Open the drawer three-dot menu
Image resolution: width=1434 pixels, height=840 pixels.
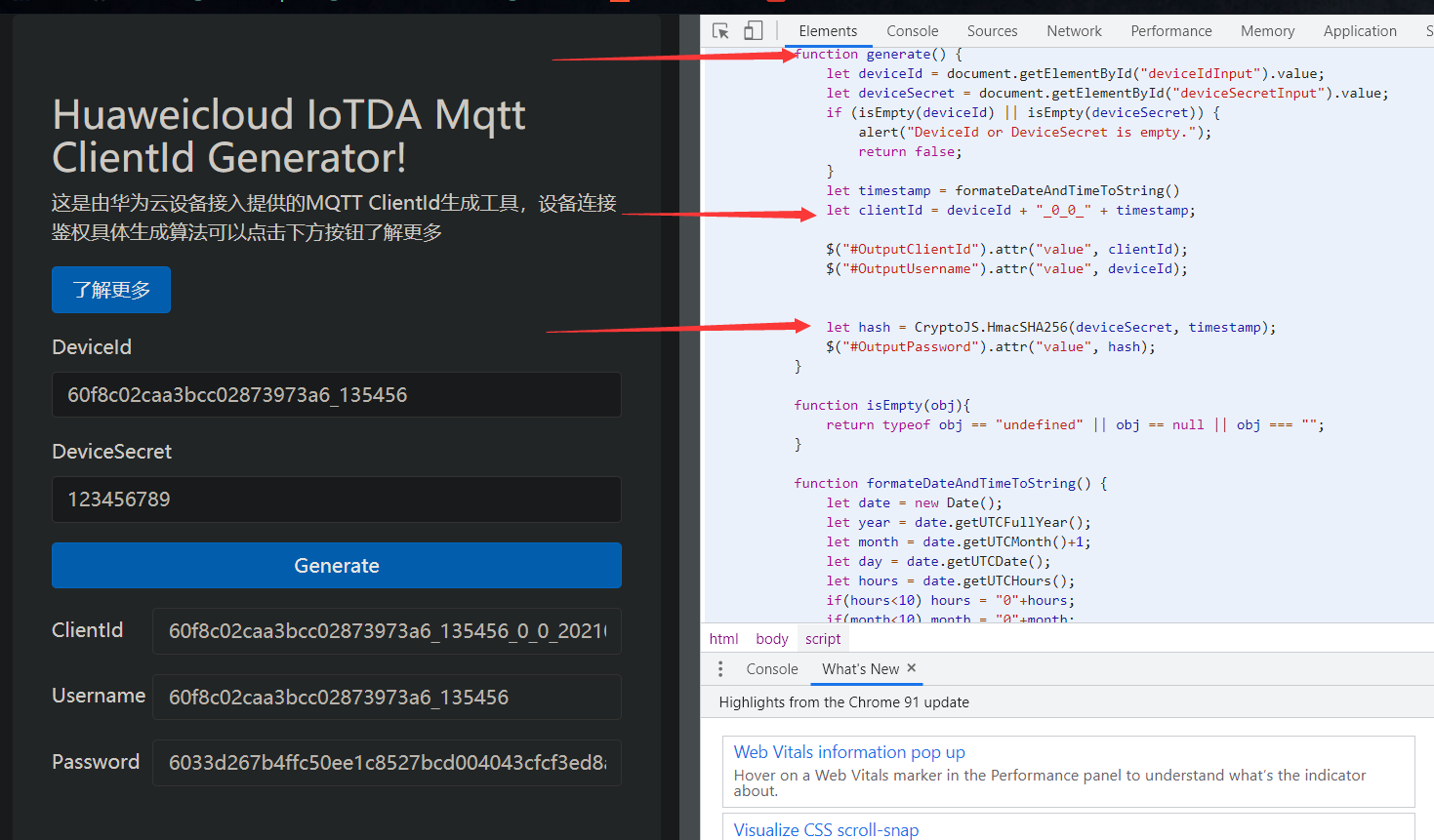click(x=720, y=669)
